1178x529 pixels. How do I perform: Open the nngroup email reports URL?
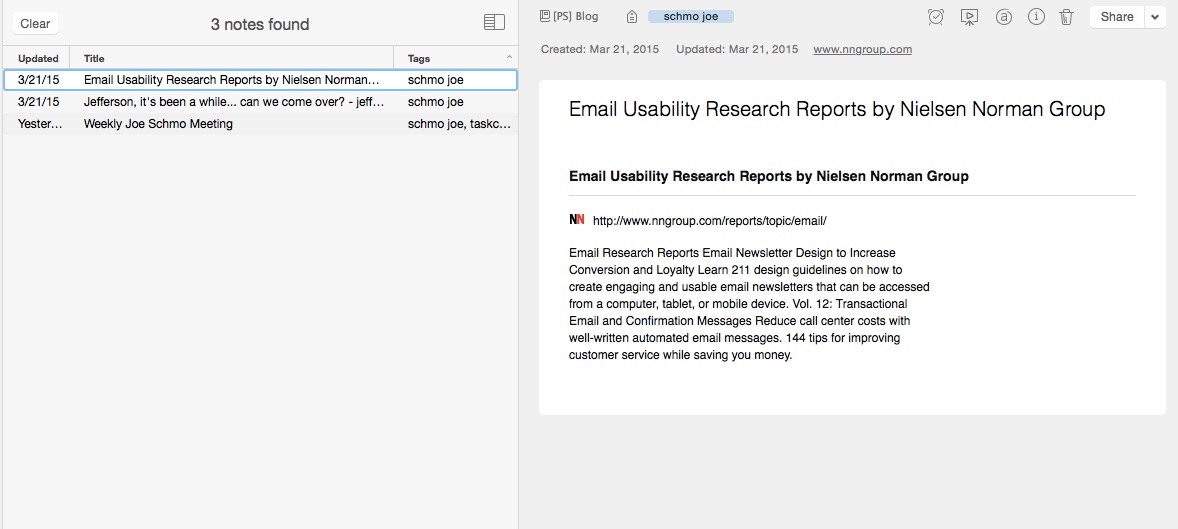tap(709, 221)
